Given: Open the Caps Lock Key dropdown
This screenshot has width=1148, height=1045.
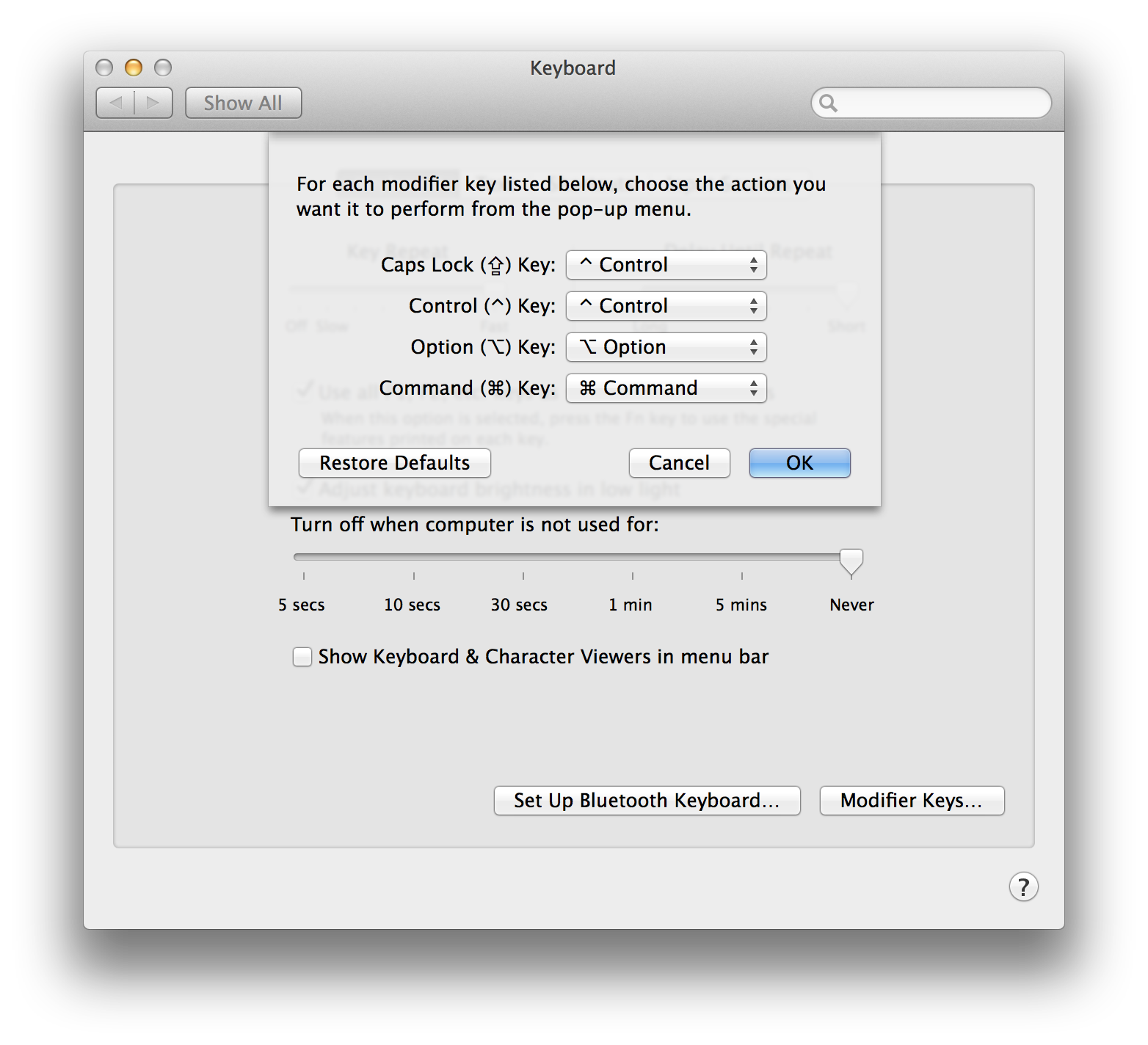Looking at the screenshot, I should click(666, 265).
